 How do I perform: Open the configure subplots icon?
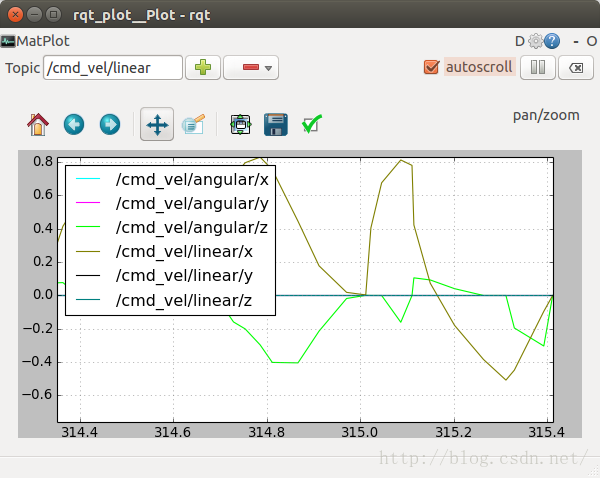(240, 124)
